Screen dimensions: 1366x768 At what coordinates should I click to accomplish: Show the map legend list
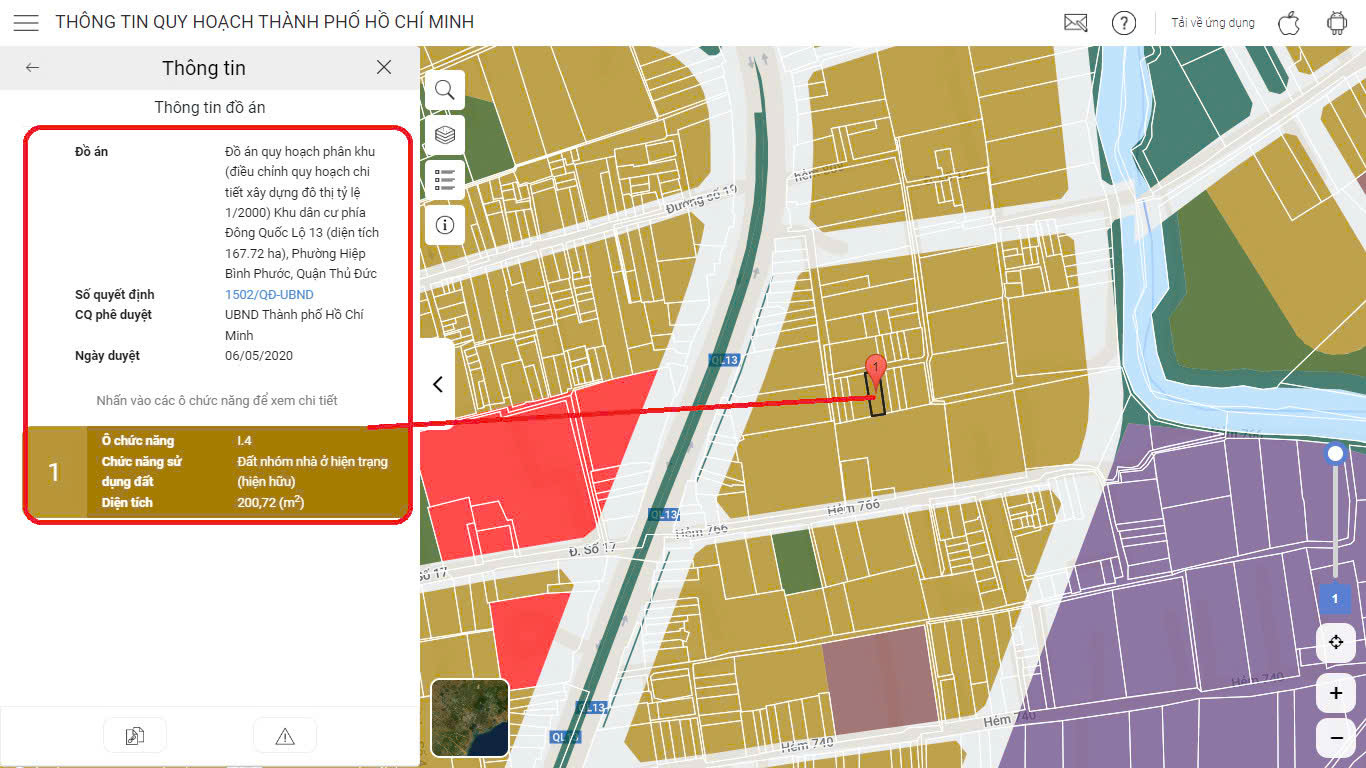coord(445,180)
